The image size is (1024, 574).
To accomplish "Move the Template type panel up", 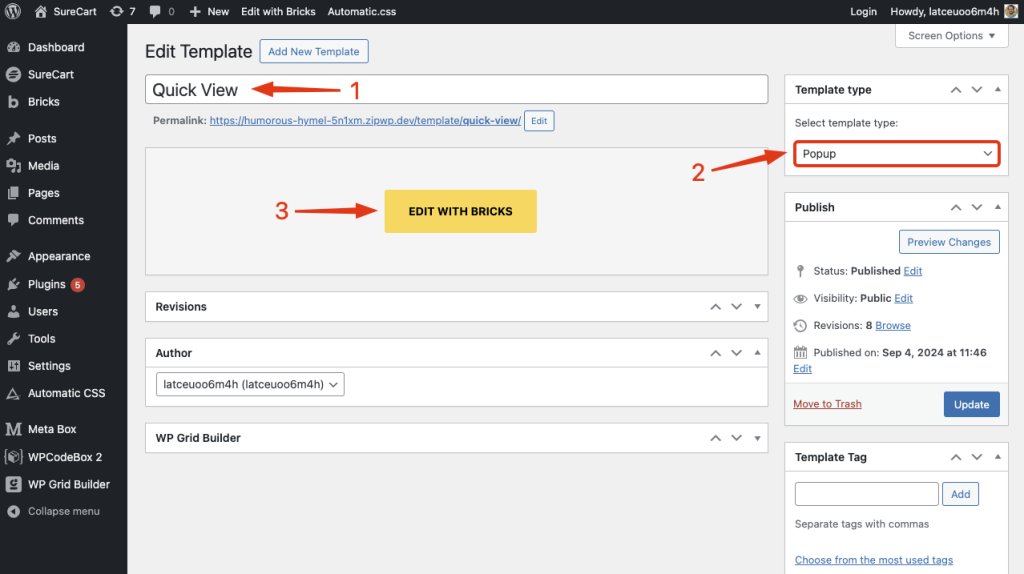I will [x=956, y=89].
